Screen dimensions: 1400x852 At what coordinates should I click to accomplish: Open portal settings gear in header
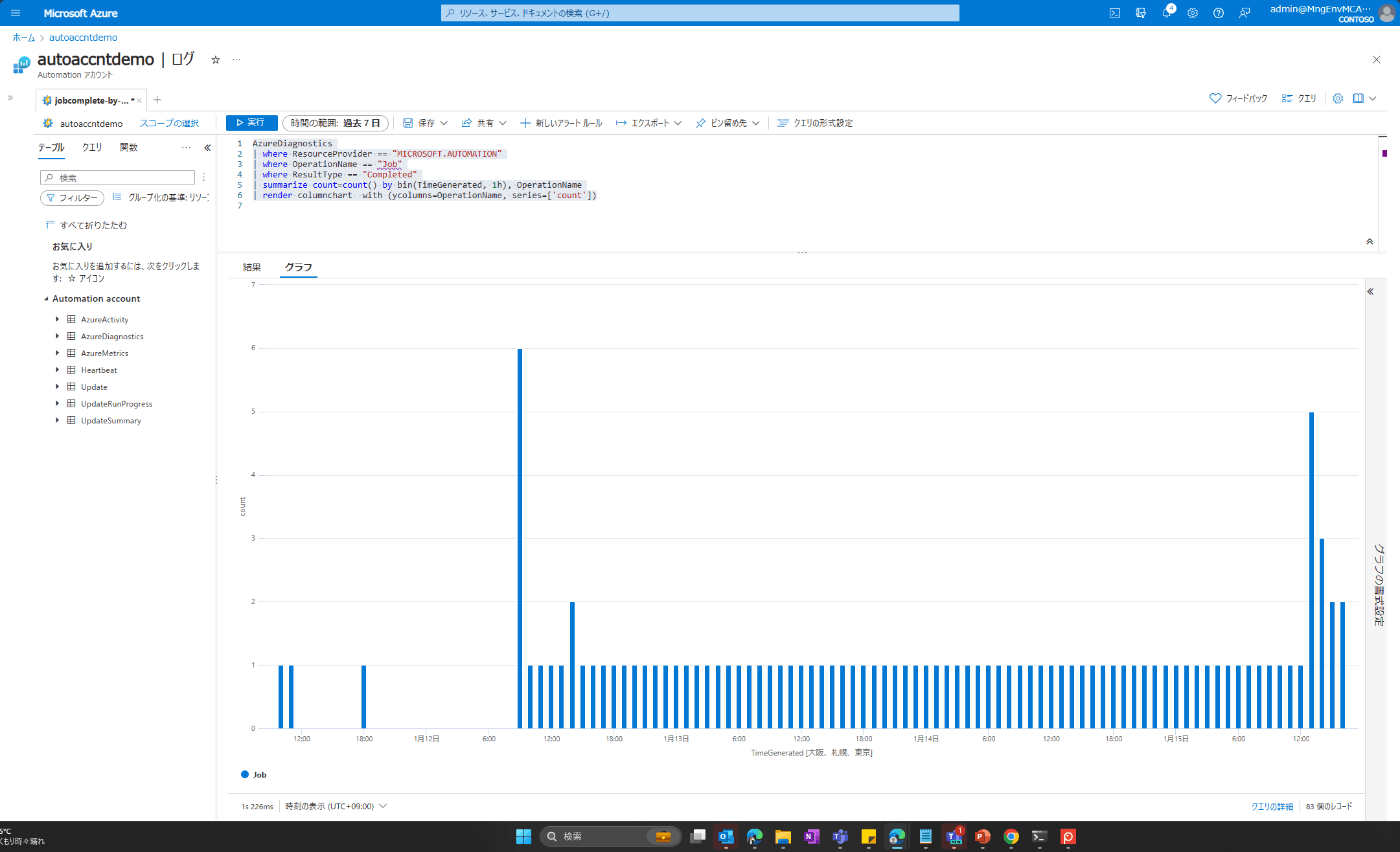click(1193, 13)
